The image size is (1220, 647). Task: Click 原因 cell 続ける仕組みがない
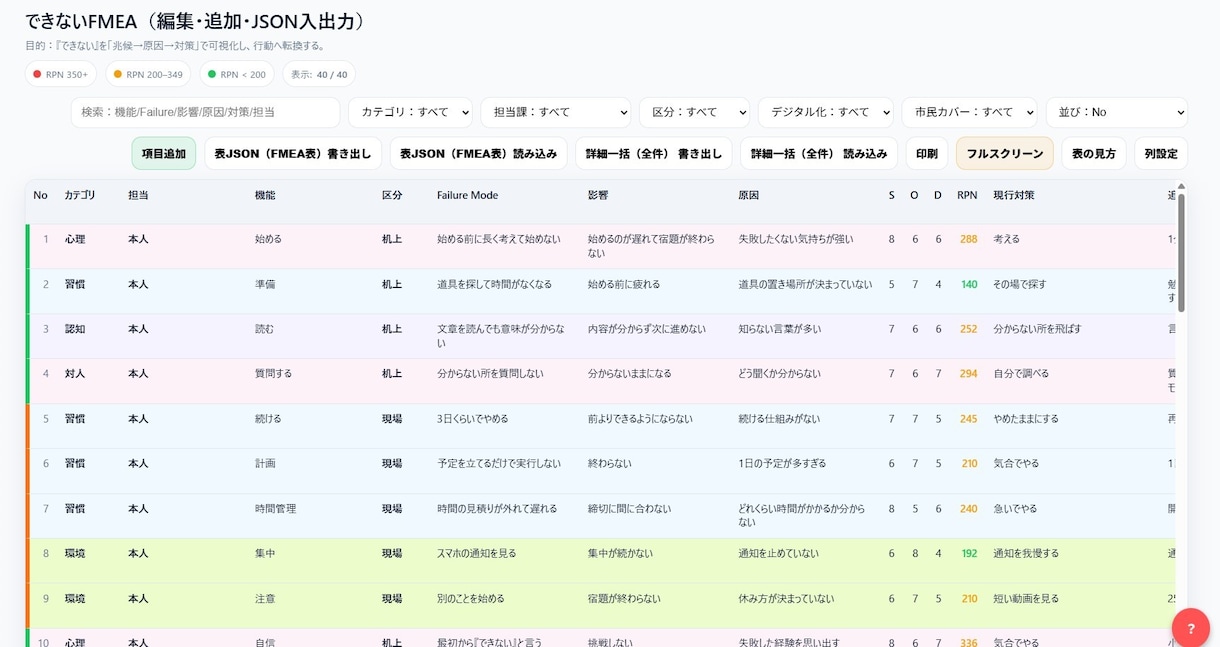pos(779,419)
